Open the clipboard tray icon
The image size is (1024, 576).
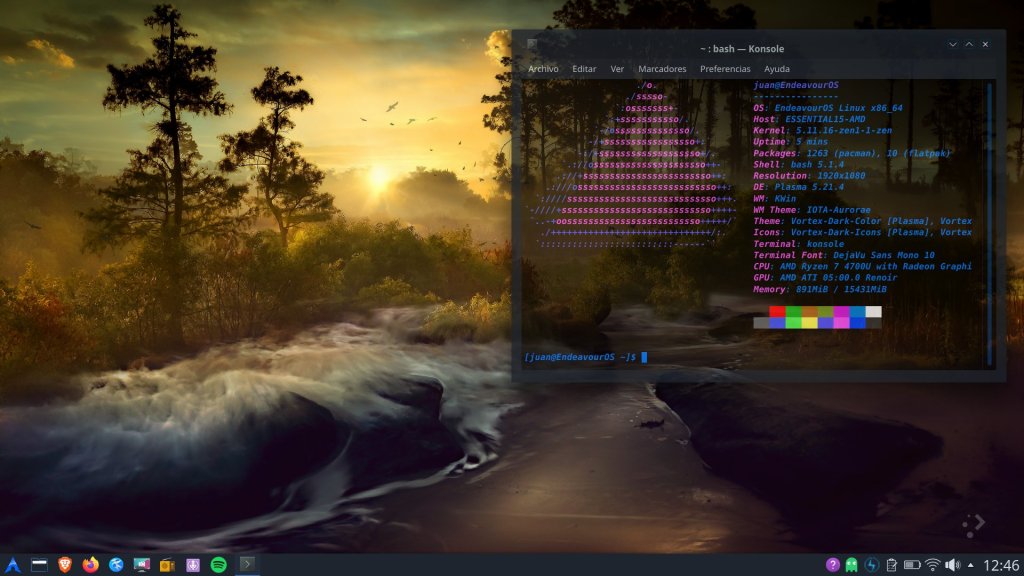891,565
